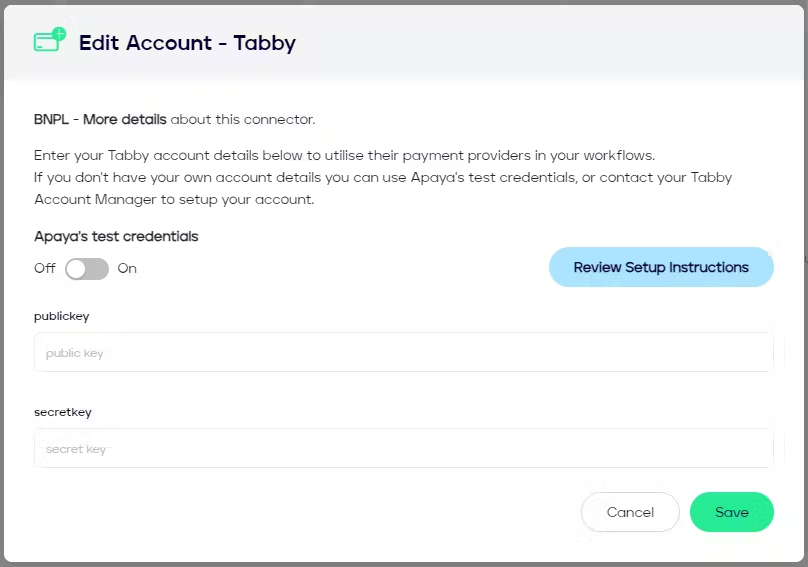Cancel editing the Tabby account
Image resolution: width=808 pixels, height=567 pixels.
(630, 512)
